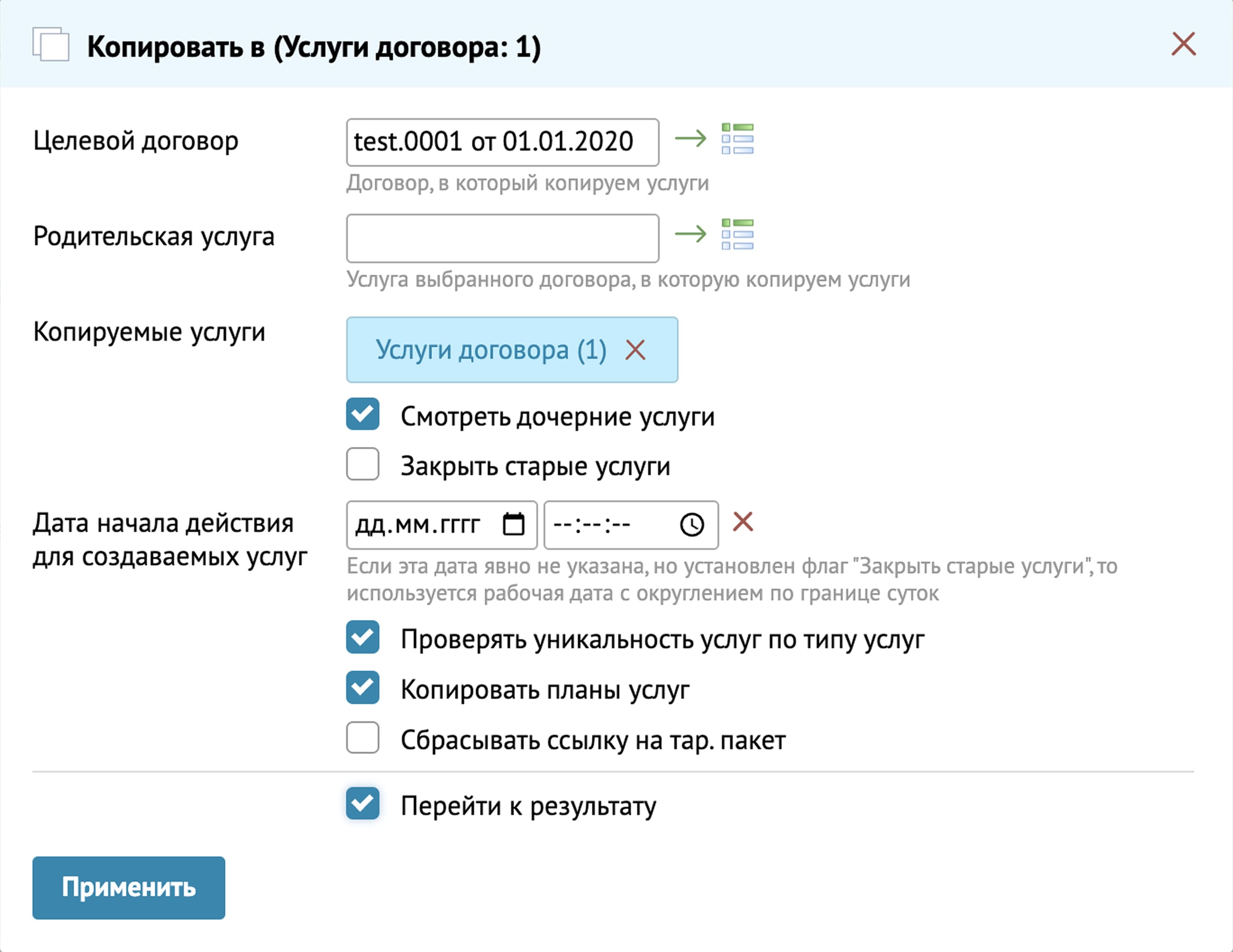Viewport: 1233px width, 952px height.
Task: Click the hint starting 'Если эта дата явно не указана'
Action: pos(732,579)
